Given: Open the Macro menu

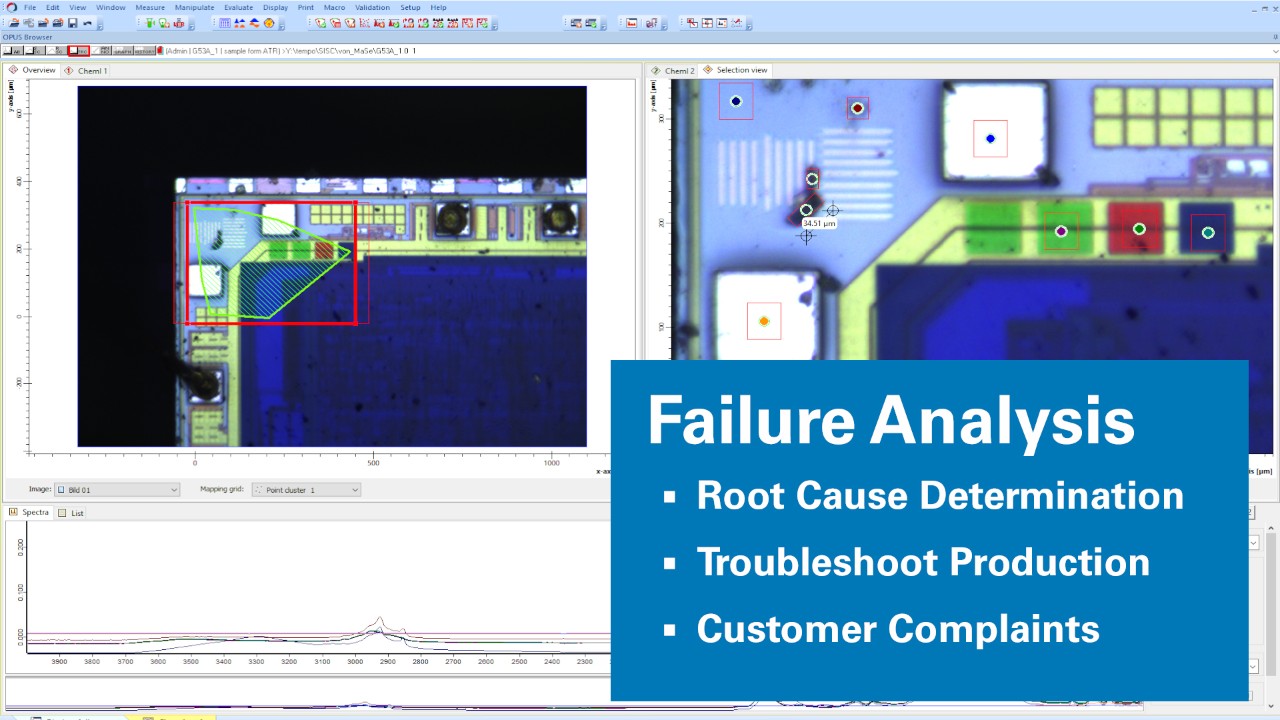Looking at the screenshot, I should pyautogui.click(x=334, y=7).
